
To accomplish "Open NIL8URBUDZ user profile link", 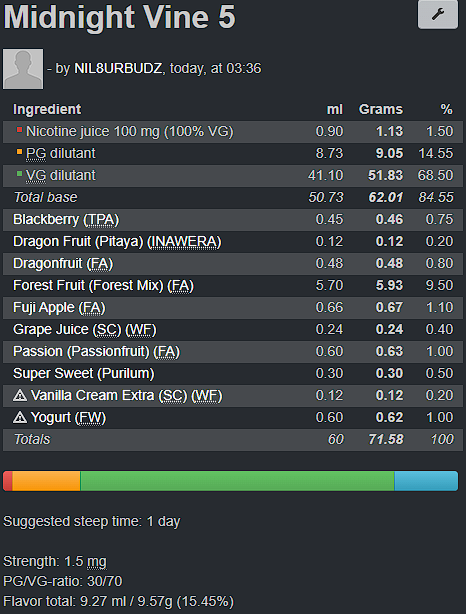I will [x=118, y=69].
